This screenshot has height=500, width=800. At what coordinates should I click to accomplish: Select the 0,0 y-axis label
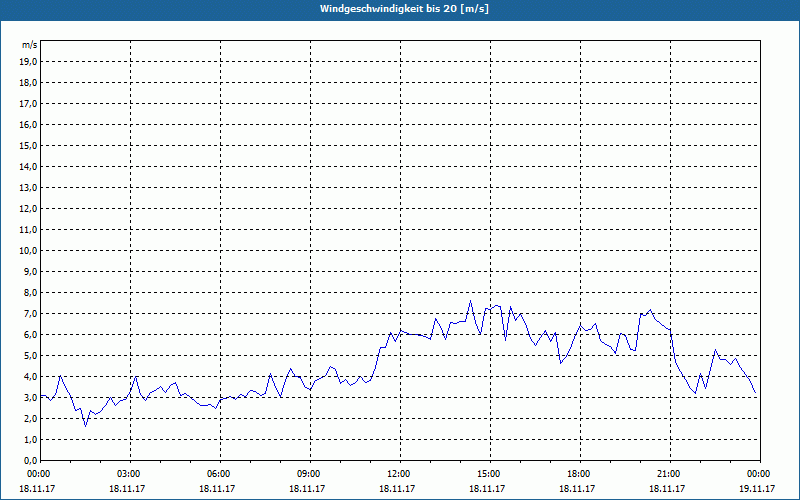31,460
